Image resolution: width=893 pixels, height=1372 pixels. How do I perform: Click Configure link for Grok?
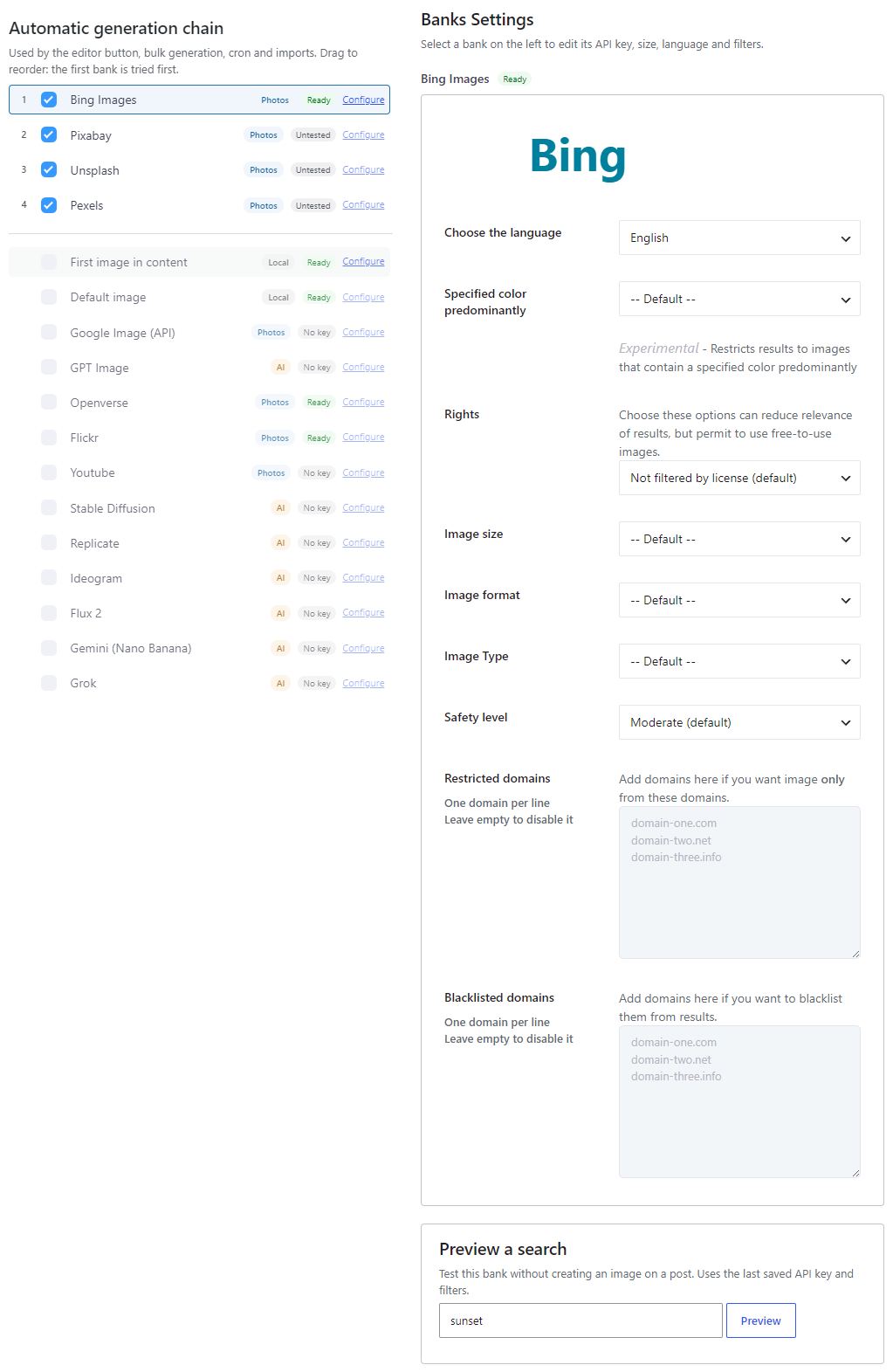pos(363,683)
